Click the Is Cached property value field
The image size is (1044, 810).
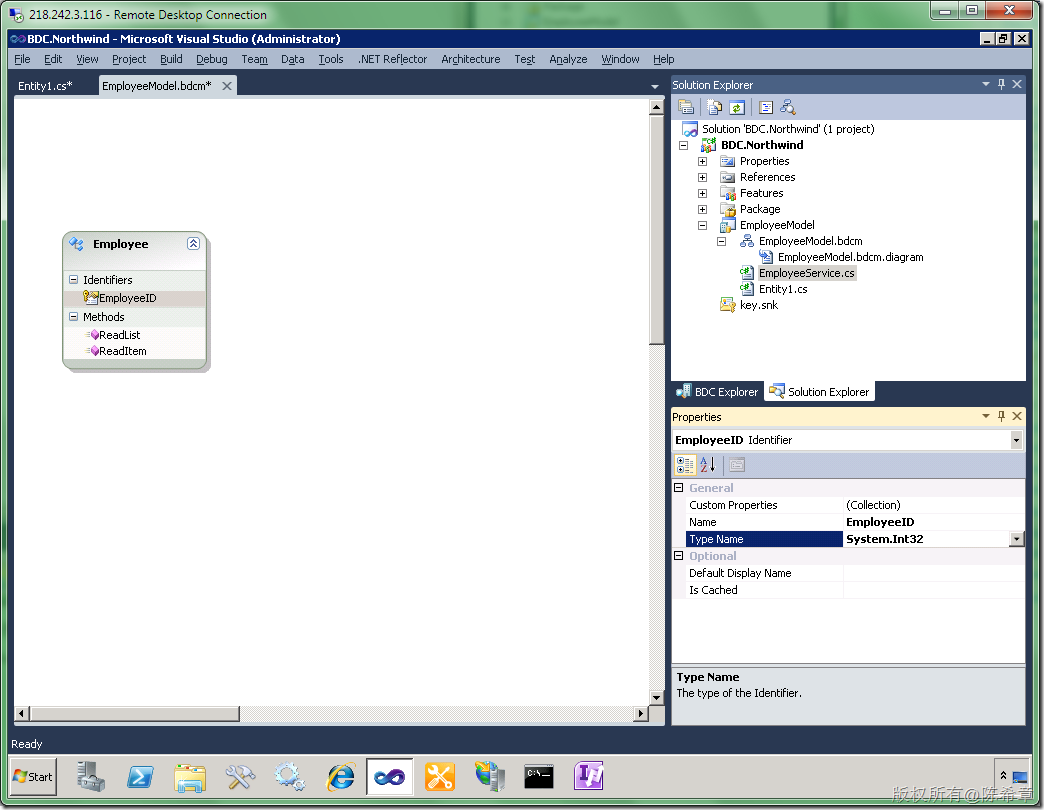(x=933, y=590)
